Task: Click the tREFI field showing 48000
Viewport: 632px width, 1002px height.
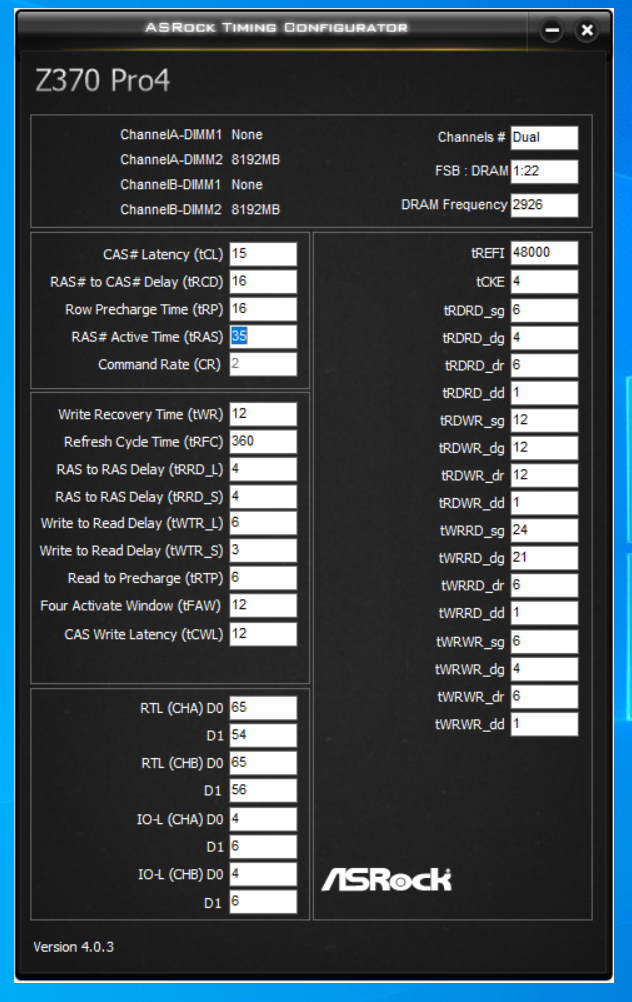Action: coord(544,252)
